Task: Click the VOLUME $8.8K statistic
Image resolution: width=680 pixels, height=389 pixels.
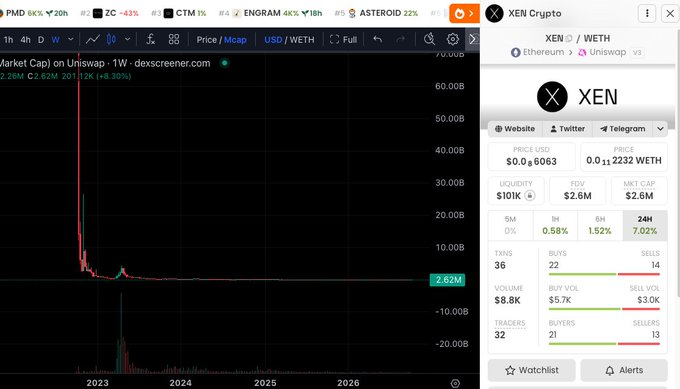Action: pyautogui.click(x=509, y=294)
